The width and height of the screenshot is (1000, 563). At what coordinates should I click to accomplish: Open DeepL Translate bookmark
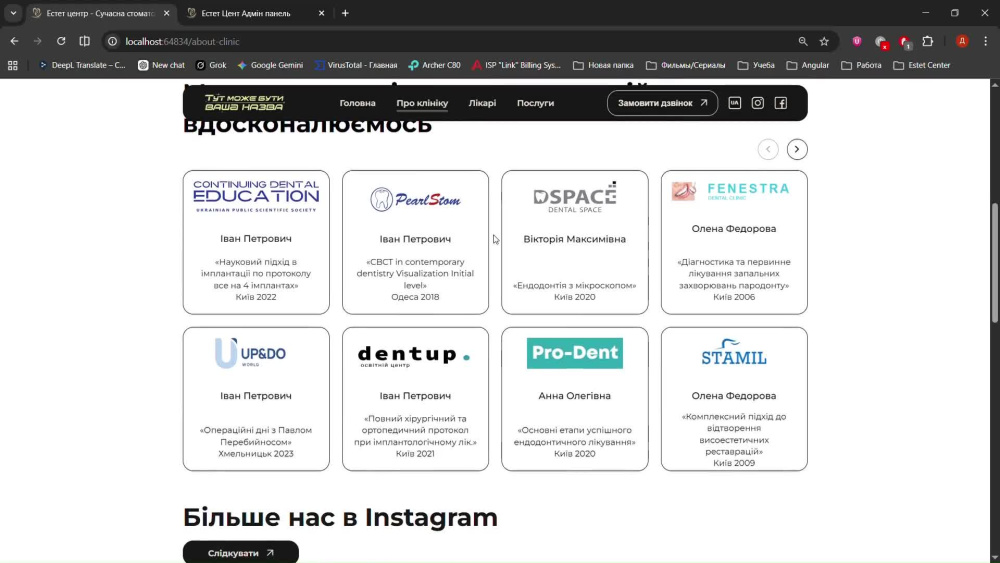tap(82, 65)
